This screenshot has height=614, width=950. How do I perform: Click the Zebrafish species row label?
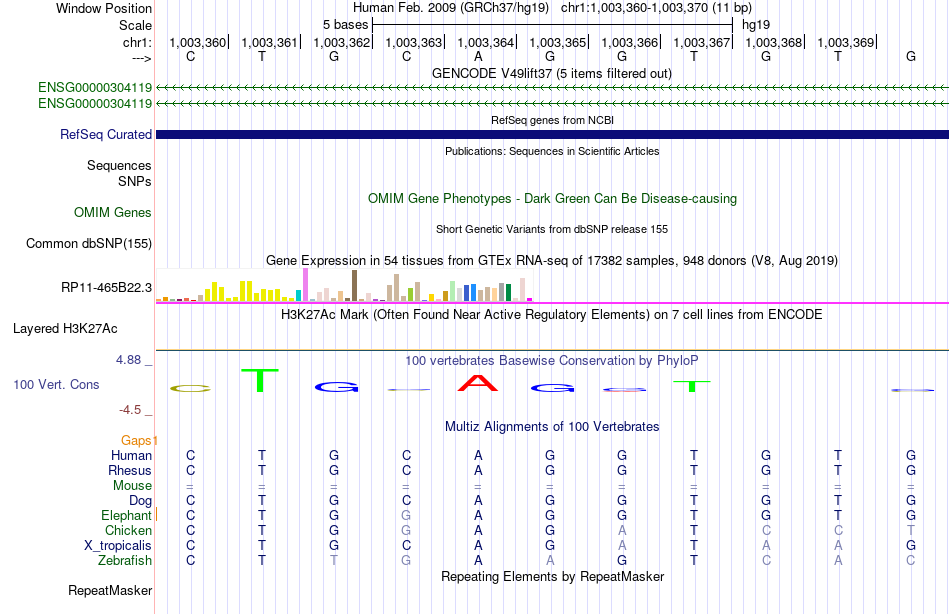tap(125, 561)
